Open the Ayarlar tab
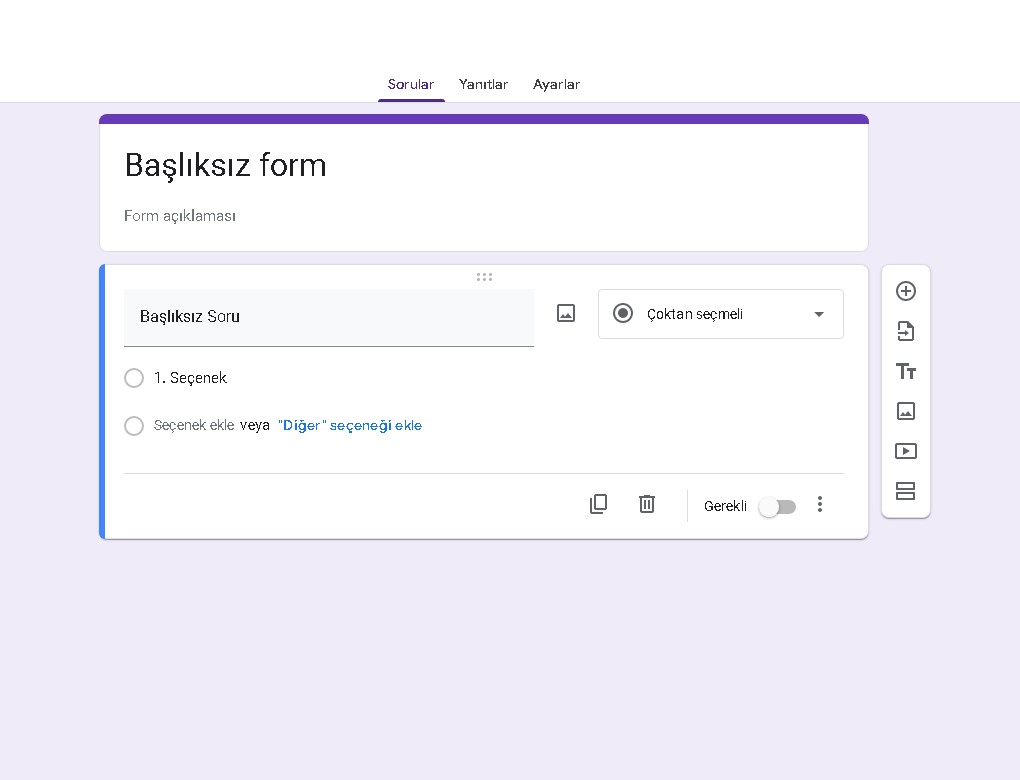Screen dimensions: 1020x780 (x=556, y=85)
